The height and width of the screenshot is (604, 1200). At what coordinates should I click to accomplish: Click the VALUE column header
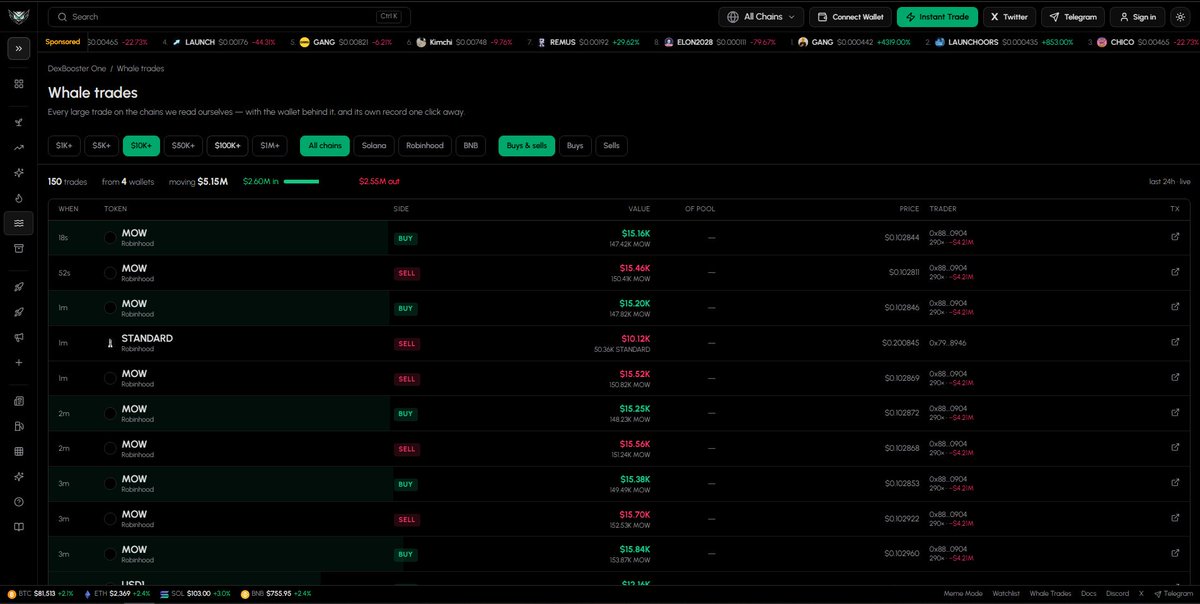coord(639,209)
